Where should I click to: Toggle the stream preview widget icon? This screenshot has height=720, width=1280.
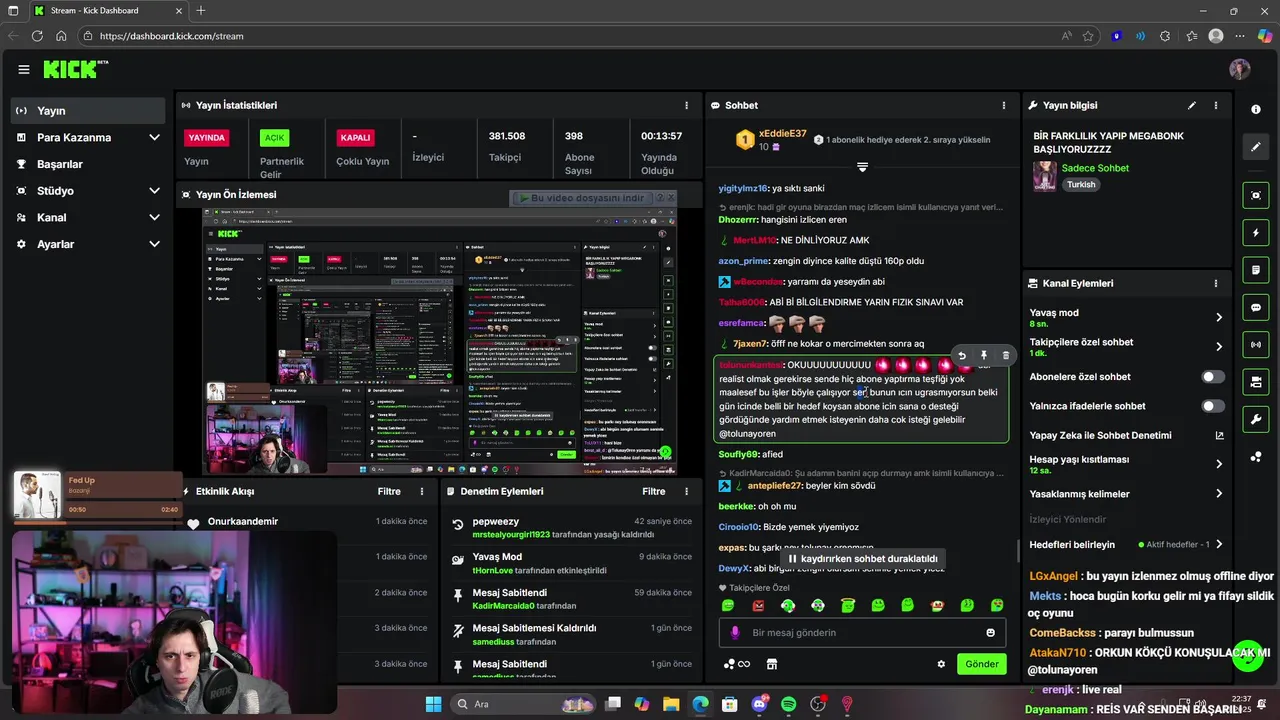[x=1256, y=195]
